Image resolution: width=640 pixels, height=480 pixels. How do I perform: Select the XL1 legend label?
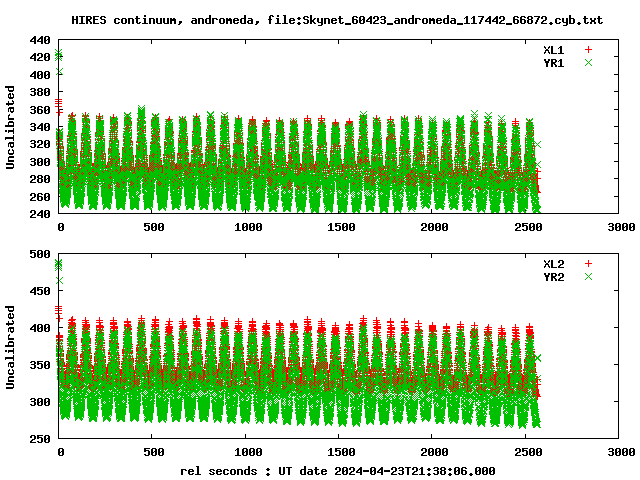pyautogui.click(x=553, y=50)
